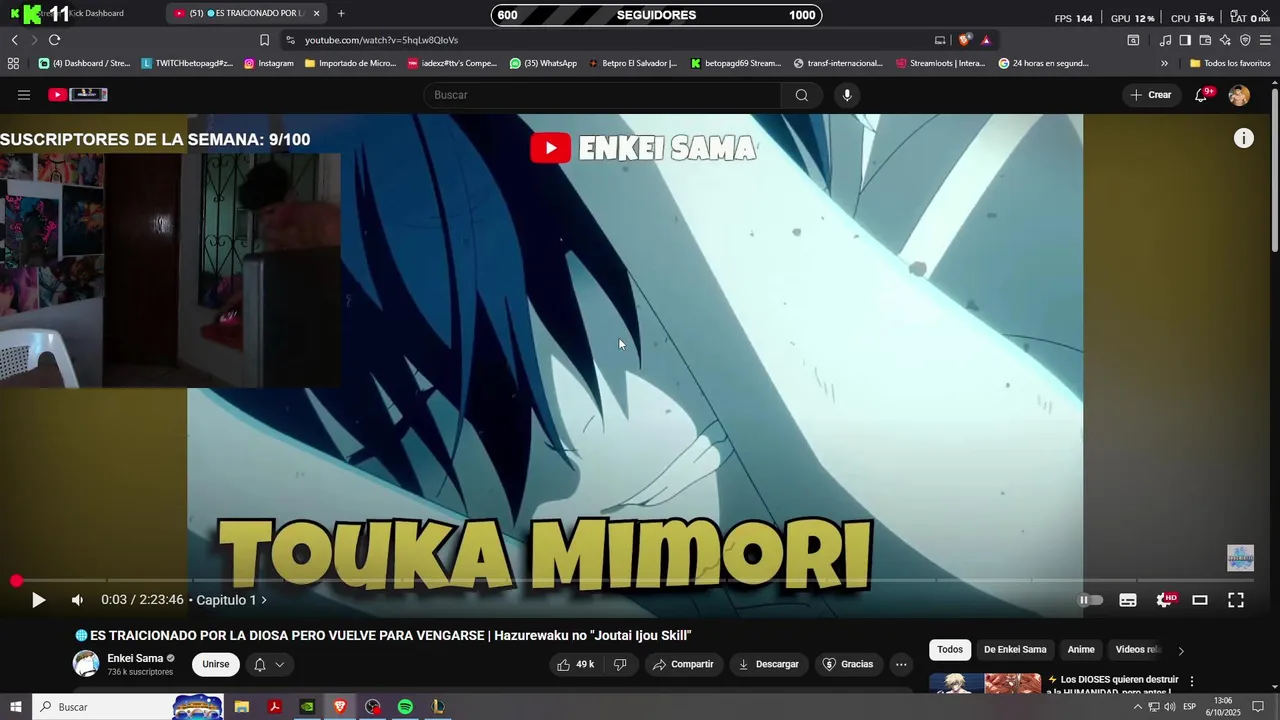This screenshot has width=1280, height=720.
Task: Click the address bar URL
Action: [381, 40]
